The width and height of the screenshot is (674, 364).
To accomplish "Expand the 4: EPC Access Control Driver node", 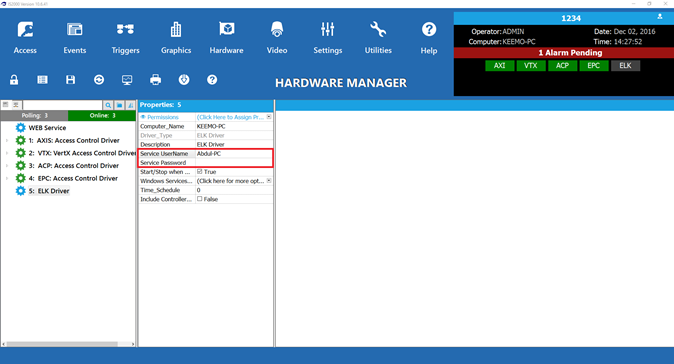I will [7, 178].
